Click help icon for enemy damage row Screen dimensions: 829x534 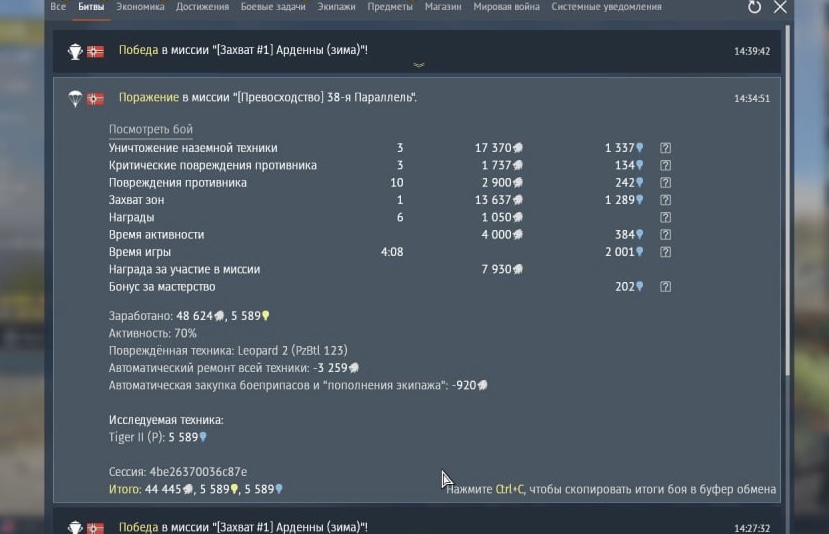click(x=666, y=183)
